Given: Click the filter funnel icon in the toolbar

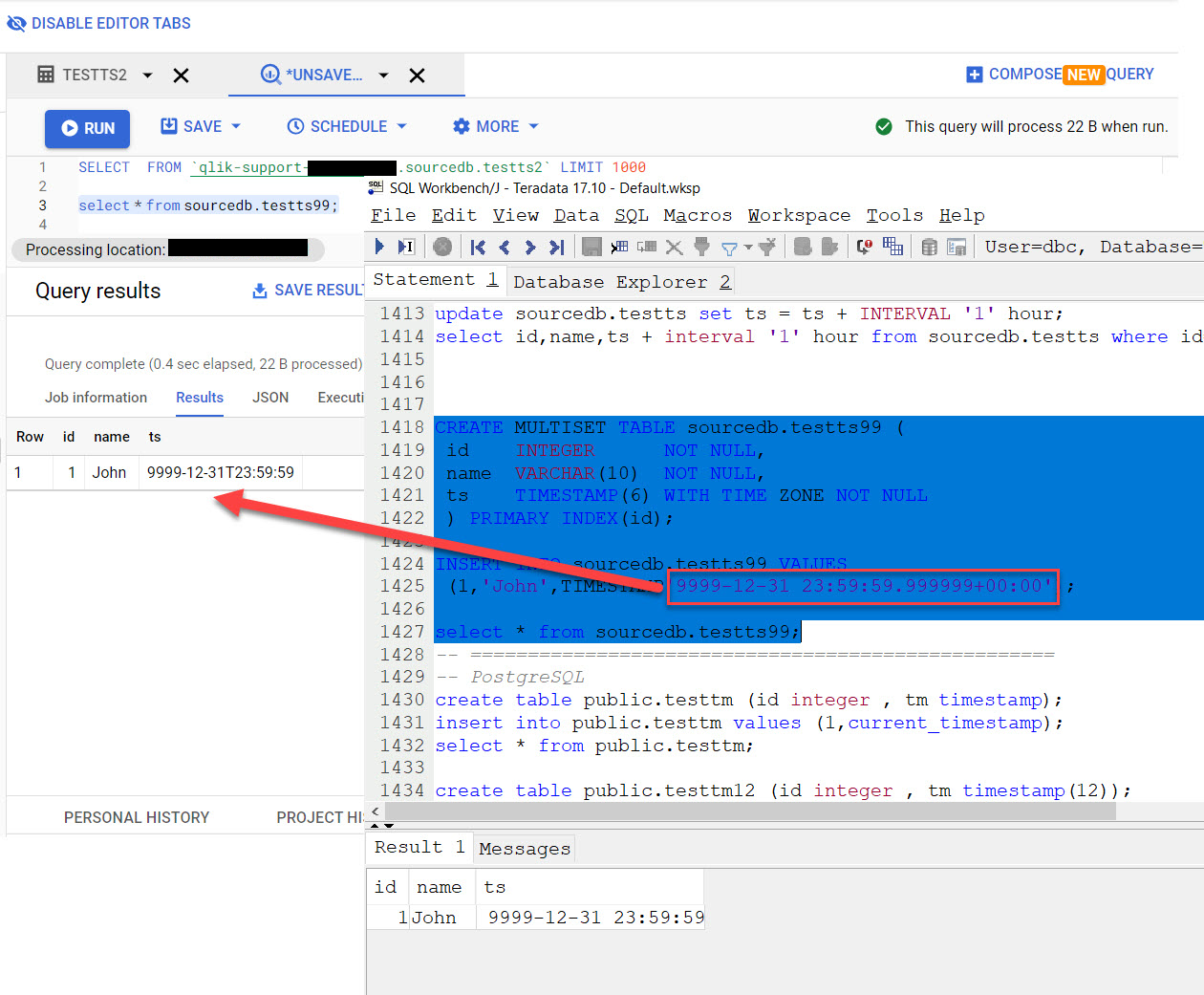Looking at the screenshot, I should [730, 248].
